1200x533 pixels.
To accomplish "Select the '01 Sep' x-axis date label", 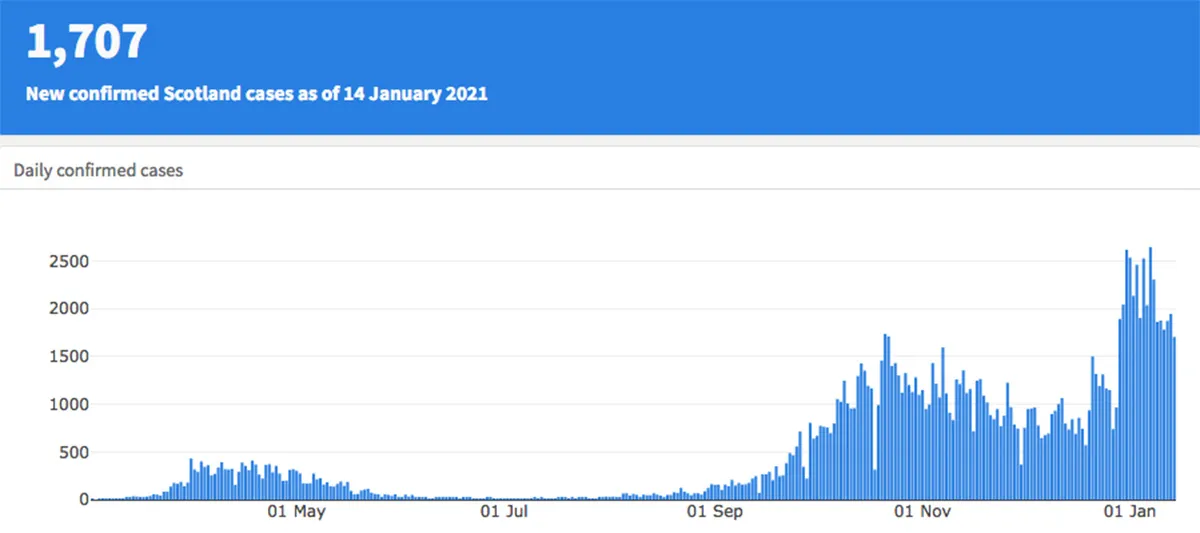I will 715,513.
